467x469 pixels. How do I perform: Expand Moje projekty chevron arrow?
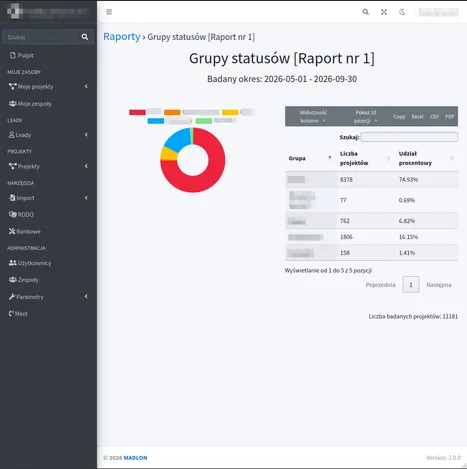tap(86, 87)
